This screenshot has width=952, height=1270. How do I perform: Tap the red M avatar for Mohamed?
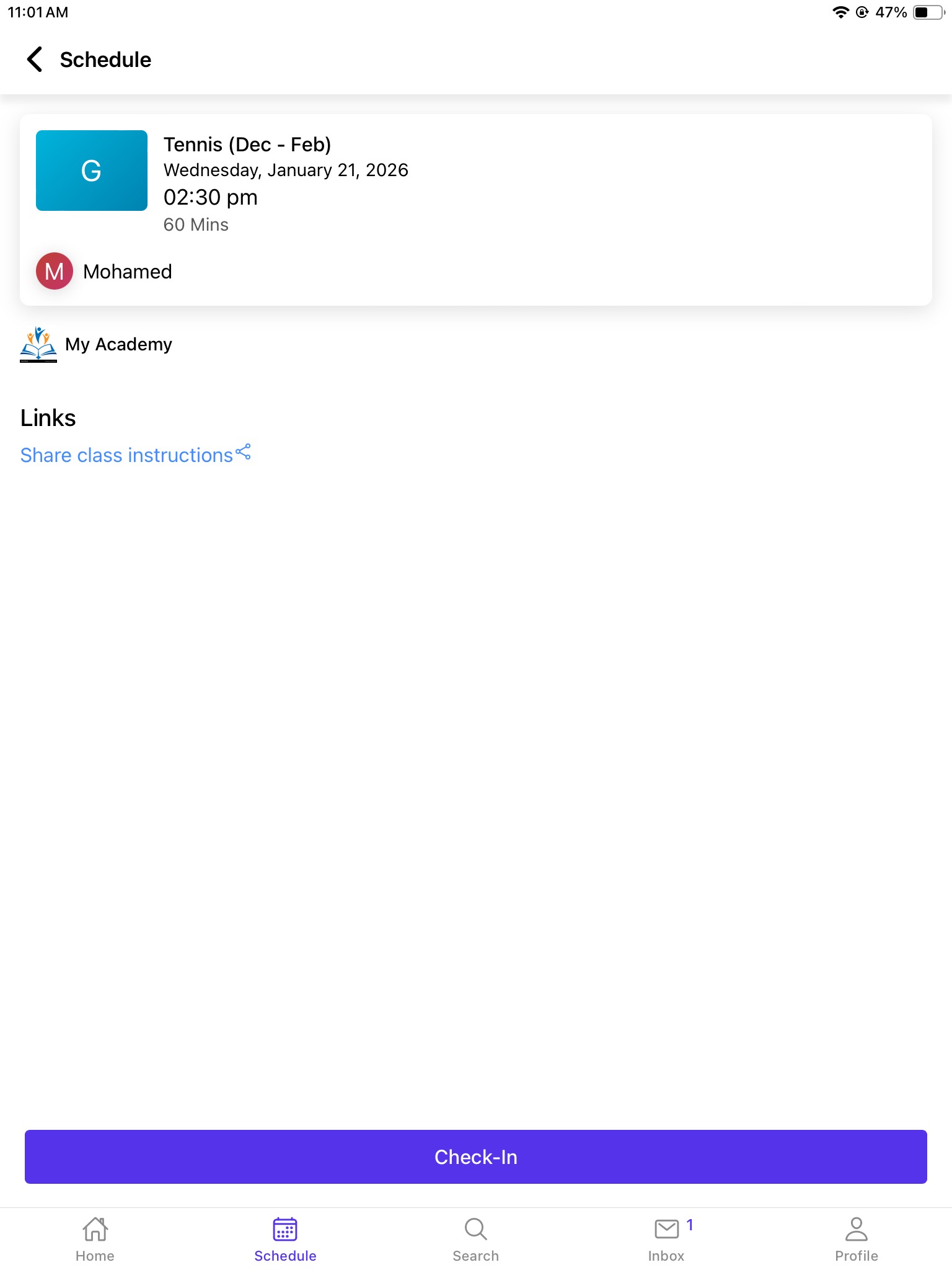(55, 271)
